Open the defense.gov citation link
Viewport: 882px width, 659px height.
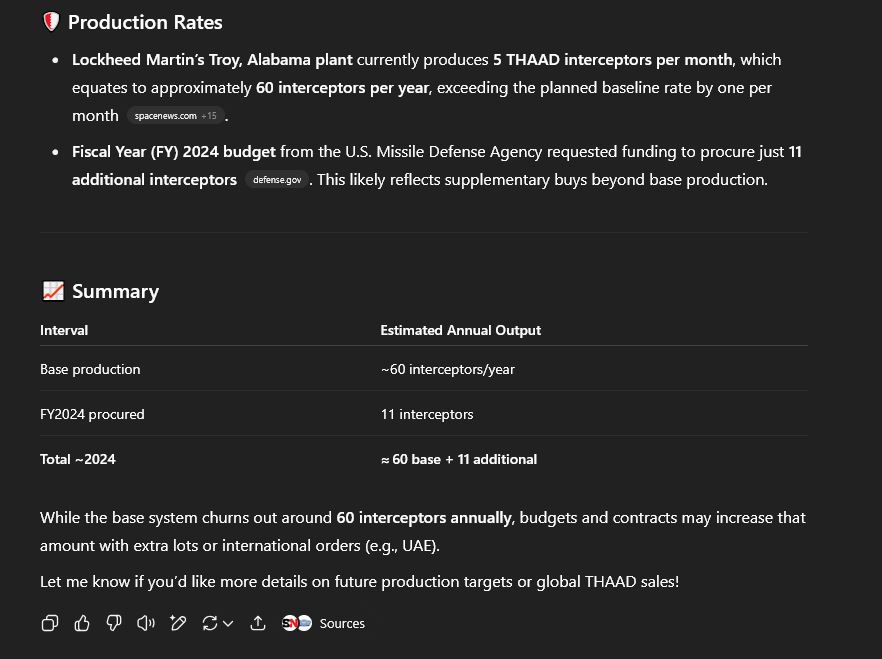pyautogui.click(x=277, y=180)
